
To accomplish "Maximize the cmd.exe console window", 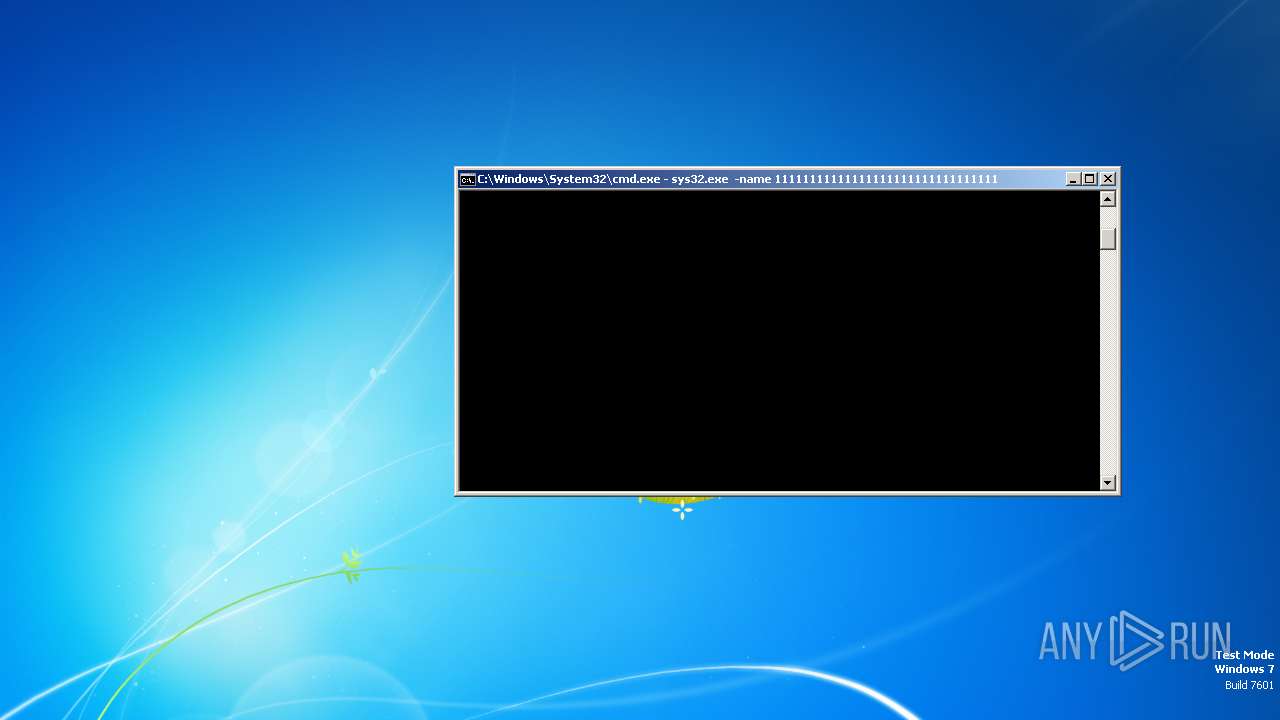I will coord(1089,179).
